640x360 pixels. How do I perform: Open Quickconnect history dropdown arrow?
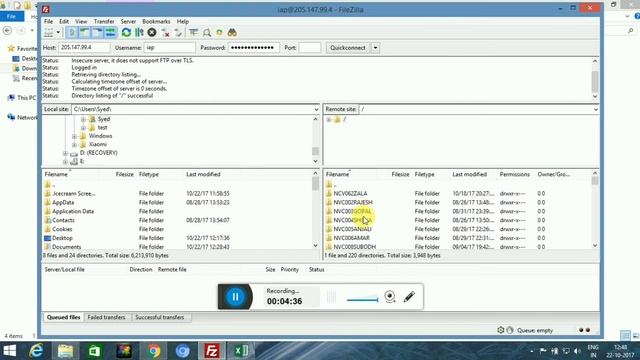(375, 48)
